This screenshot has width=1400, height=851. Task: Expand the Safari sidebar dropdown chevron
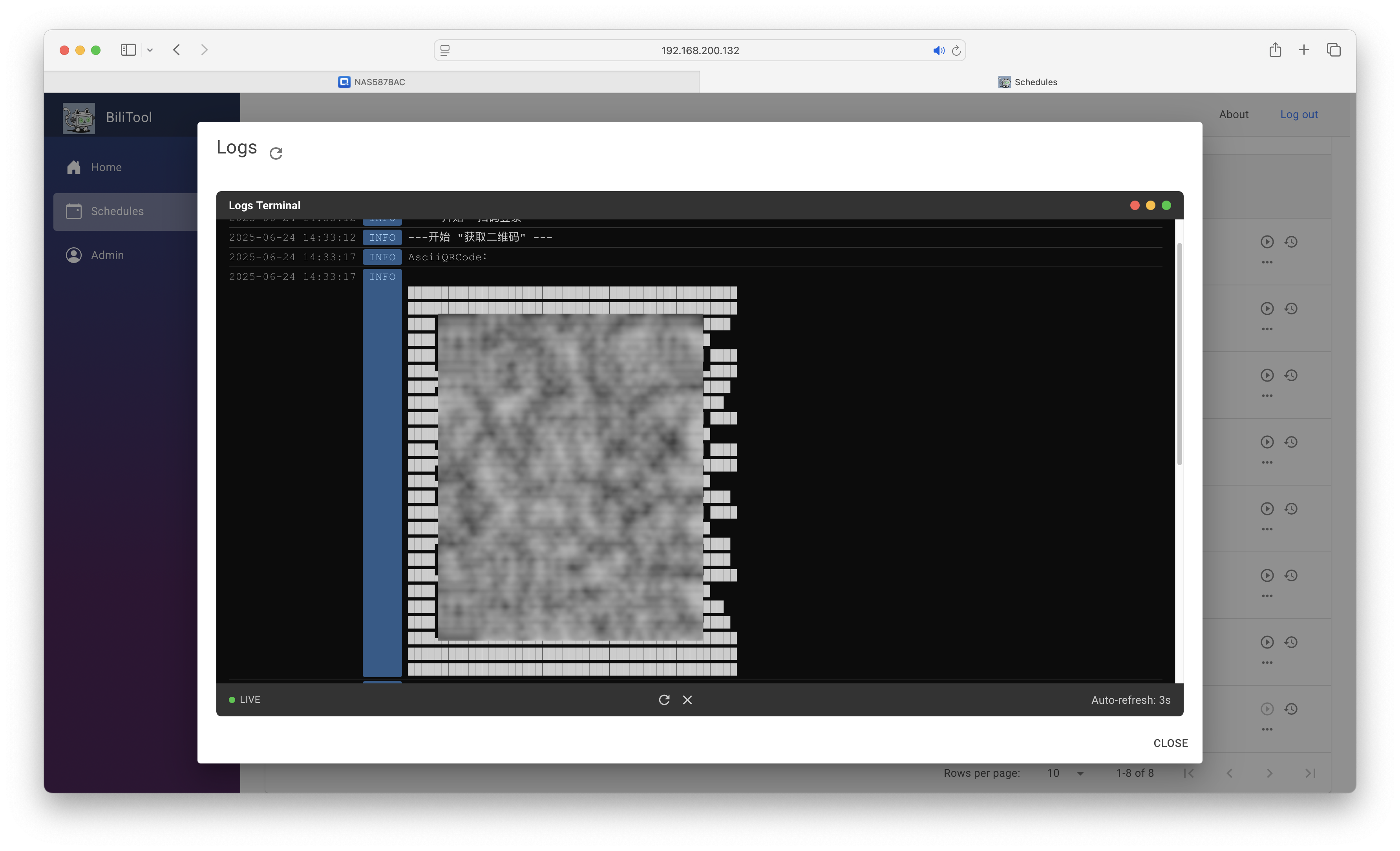pos(150,50)
